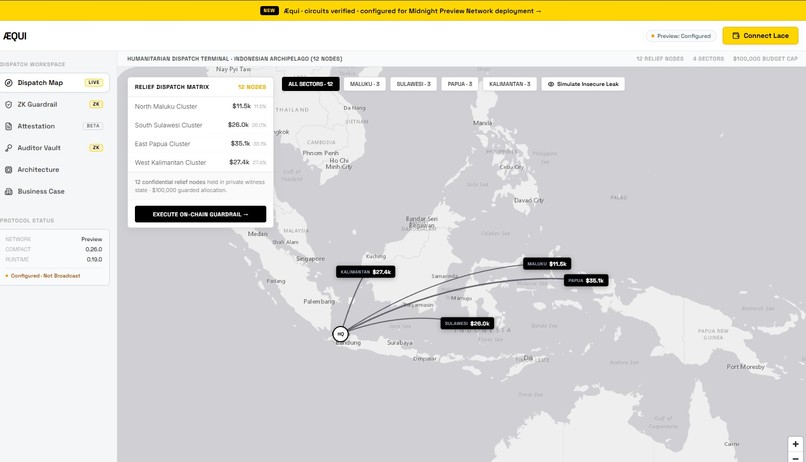Filter map by Sulawesi · 3

[413, 84]
